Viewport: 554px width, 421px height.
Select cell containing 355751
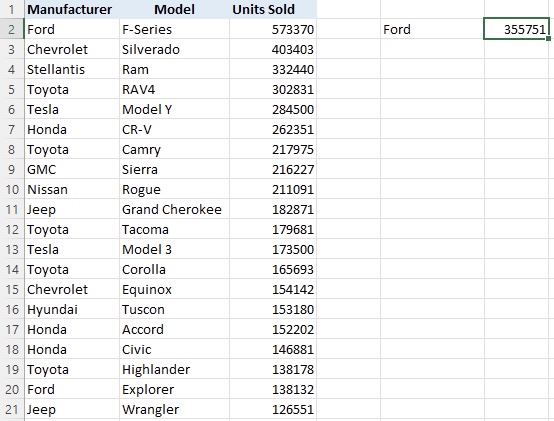tap(516, 29)
